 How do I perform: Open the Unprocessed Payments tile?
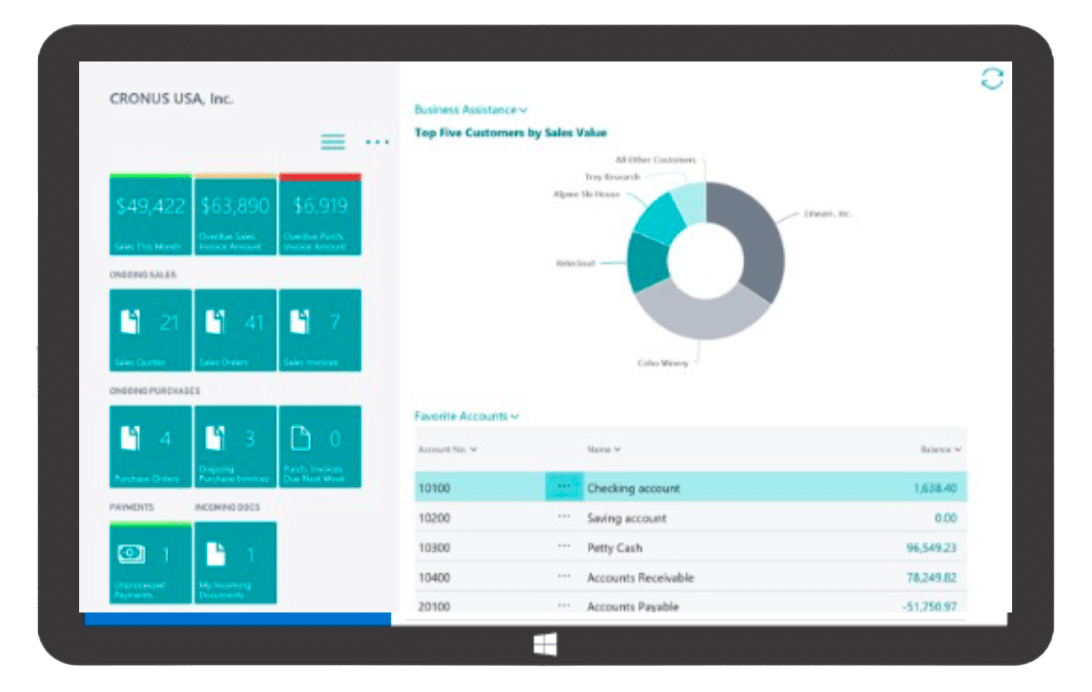pos(150,563)
